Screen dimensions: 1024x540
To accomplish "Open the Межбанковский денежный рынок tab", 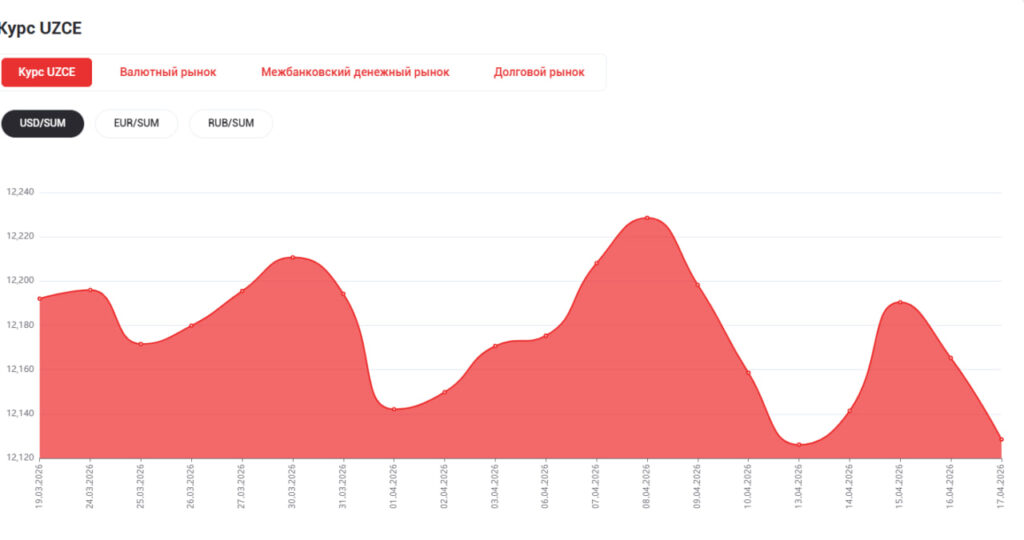I will pyautogui.click(x=355, y=72).
